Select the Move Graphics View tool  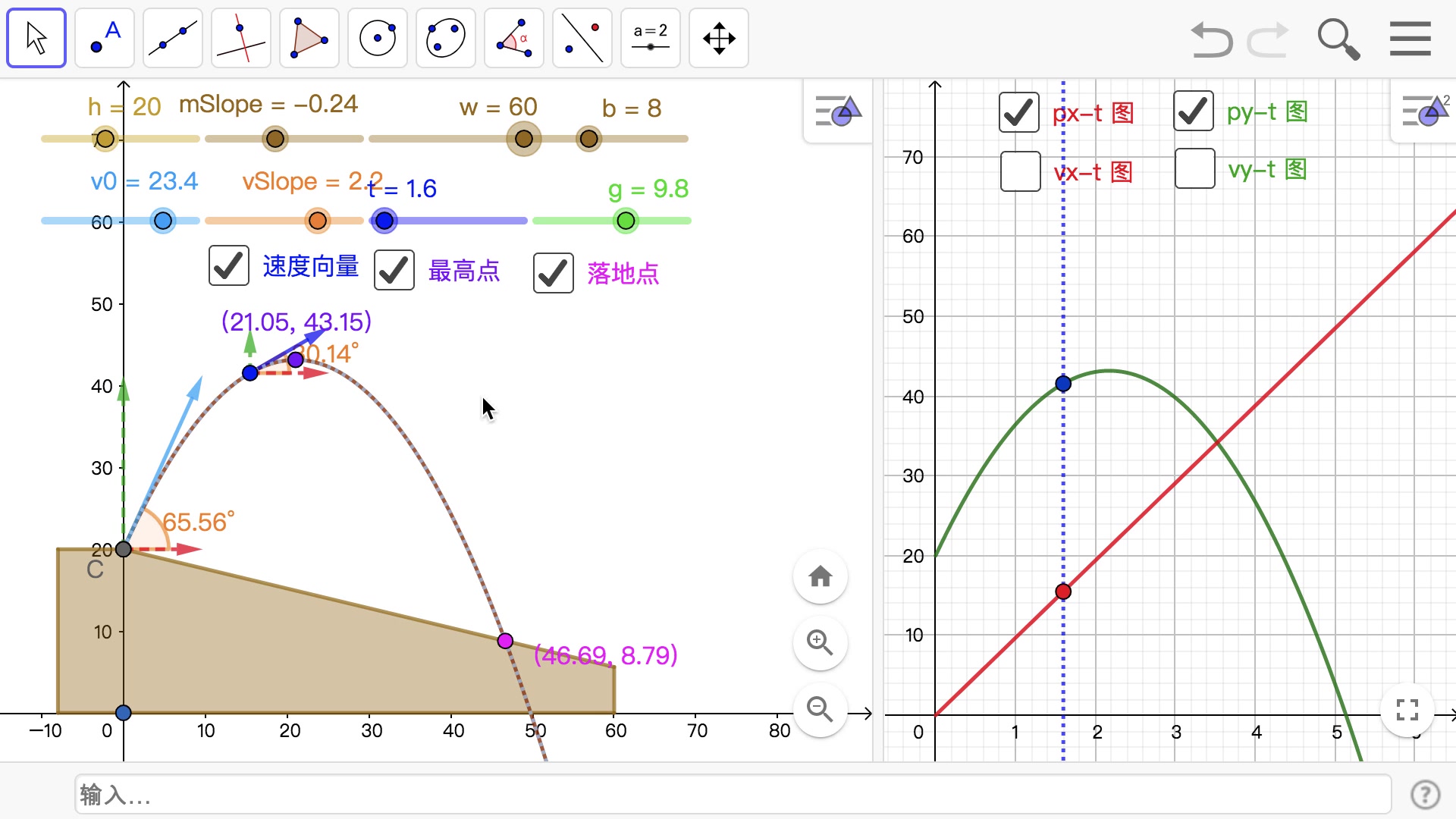pyautogui.click(x=718, y=37)
